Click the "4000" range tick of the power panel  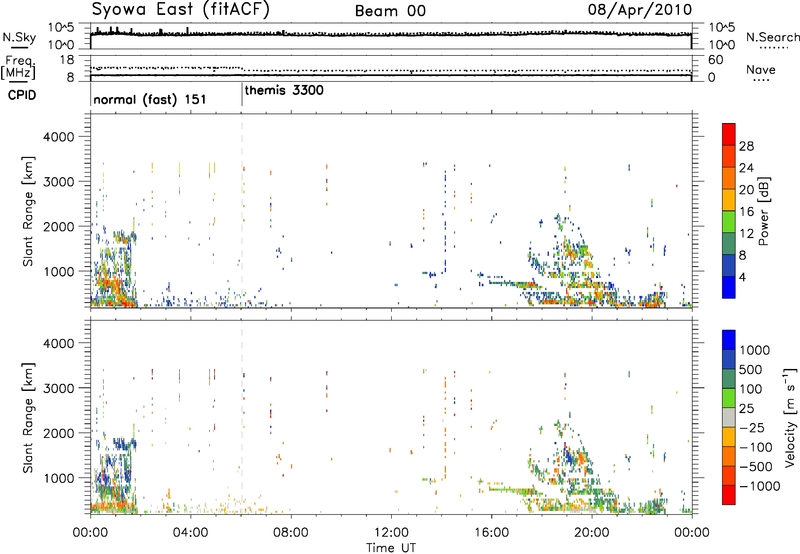(59, 137)
